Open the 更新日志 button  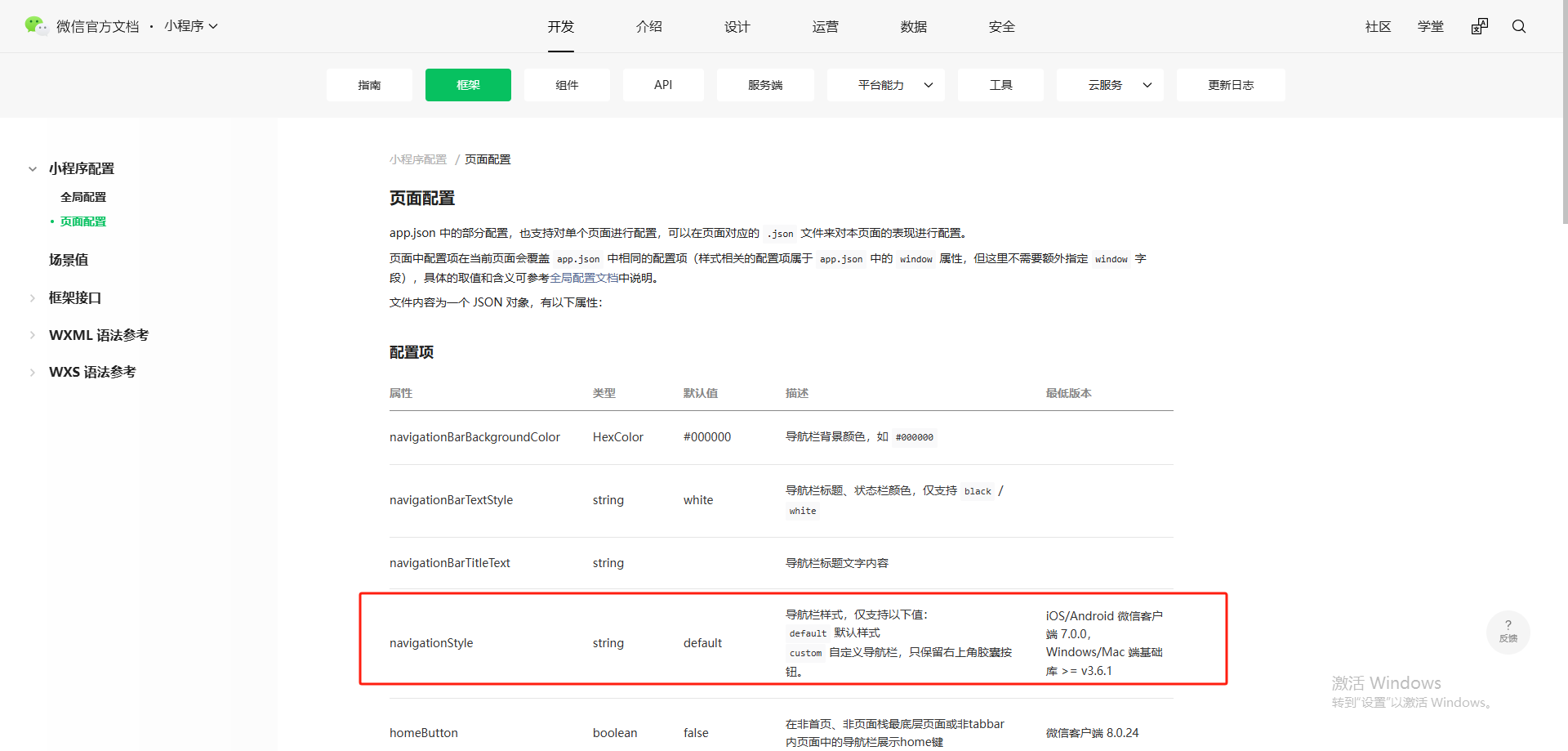(1231, 85)
